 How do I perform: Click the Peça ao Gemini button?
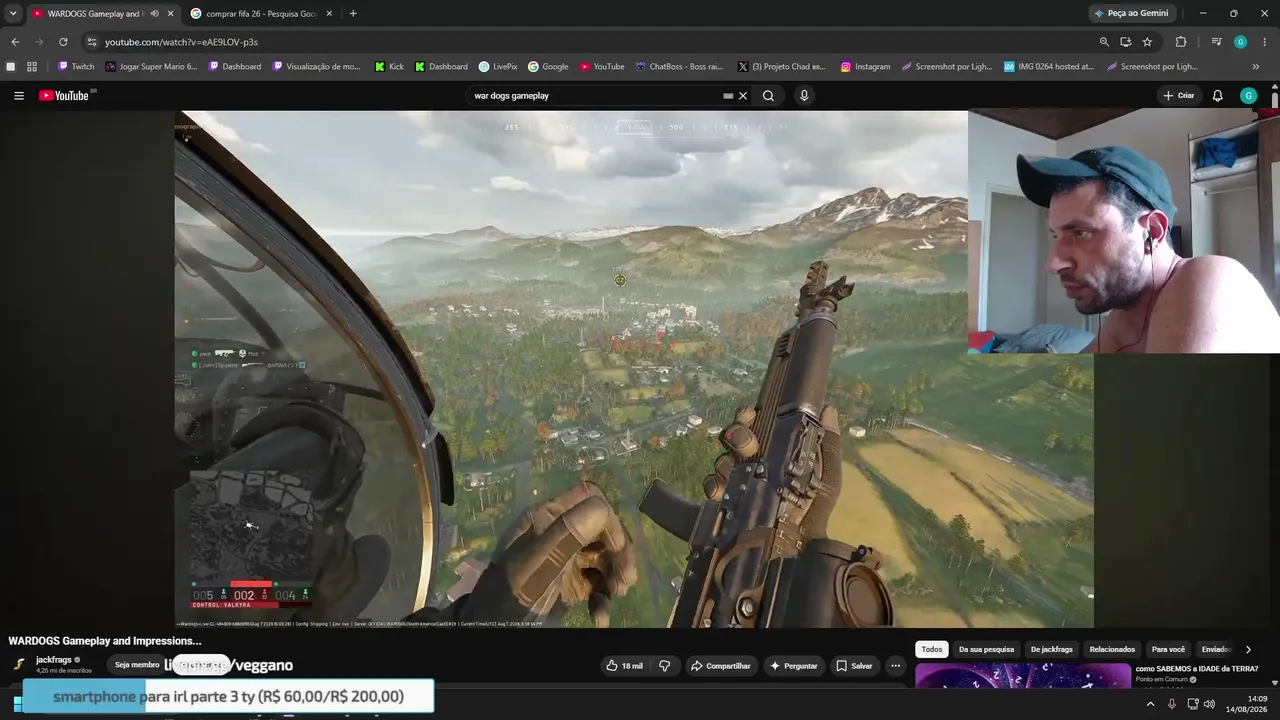point(1131,14)
